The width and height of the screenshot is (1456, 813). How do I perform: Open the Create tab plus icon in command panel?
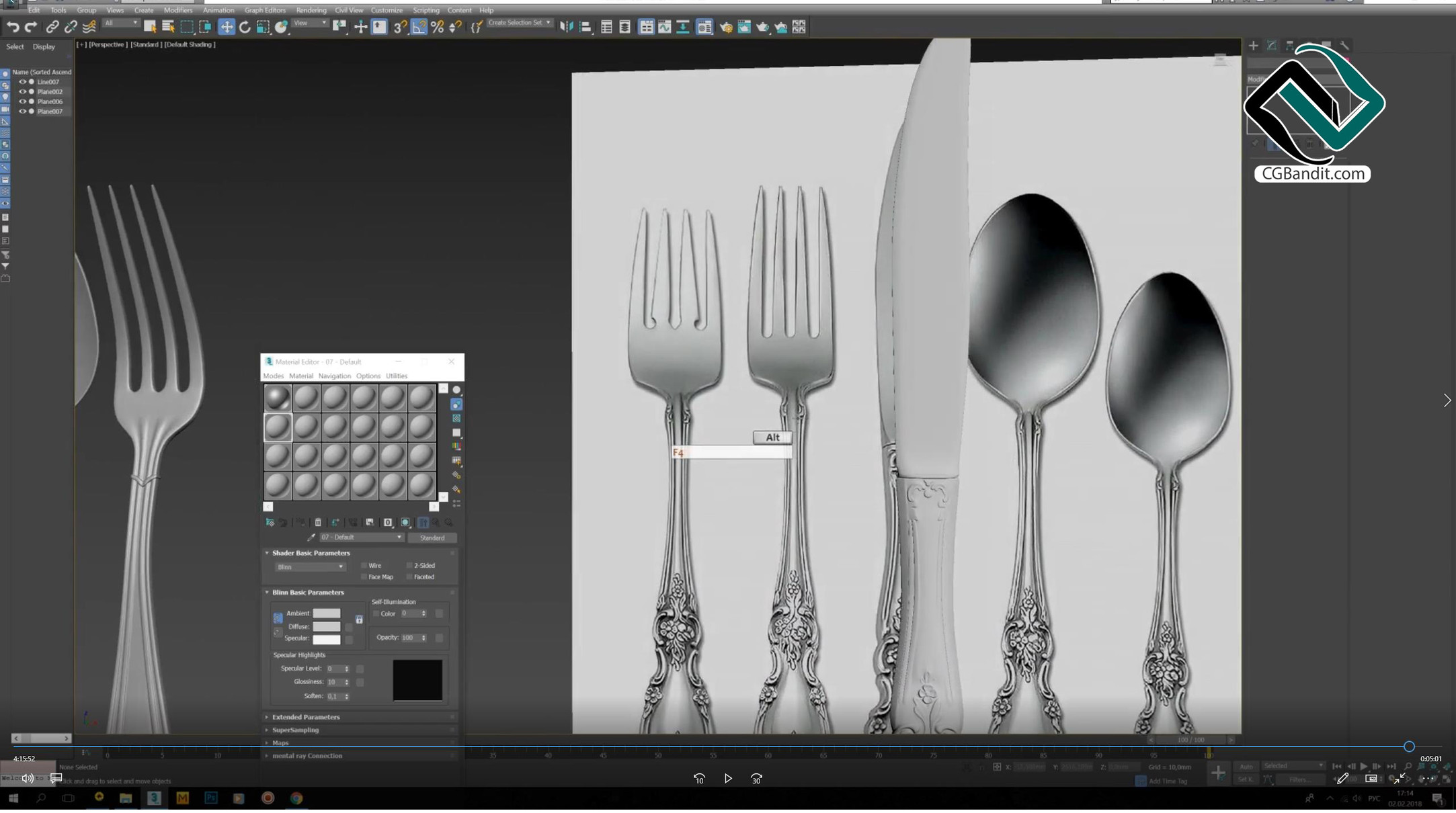(1253, 46)
